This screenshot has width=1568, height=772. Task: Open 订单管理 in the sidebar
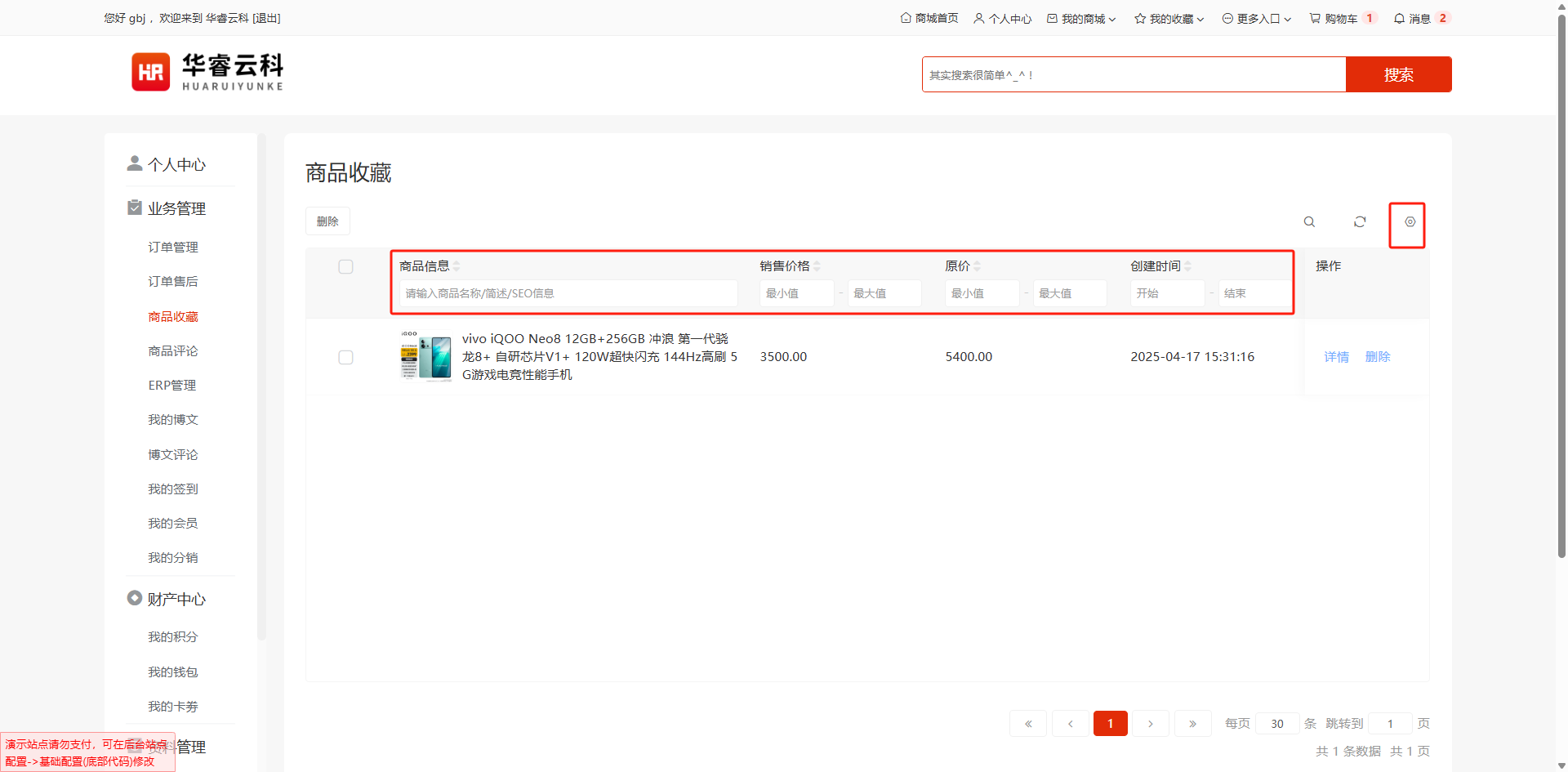pyautogui.click(x=173, y=248)
